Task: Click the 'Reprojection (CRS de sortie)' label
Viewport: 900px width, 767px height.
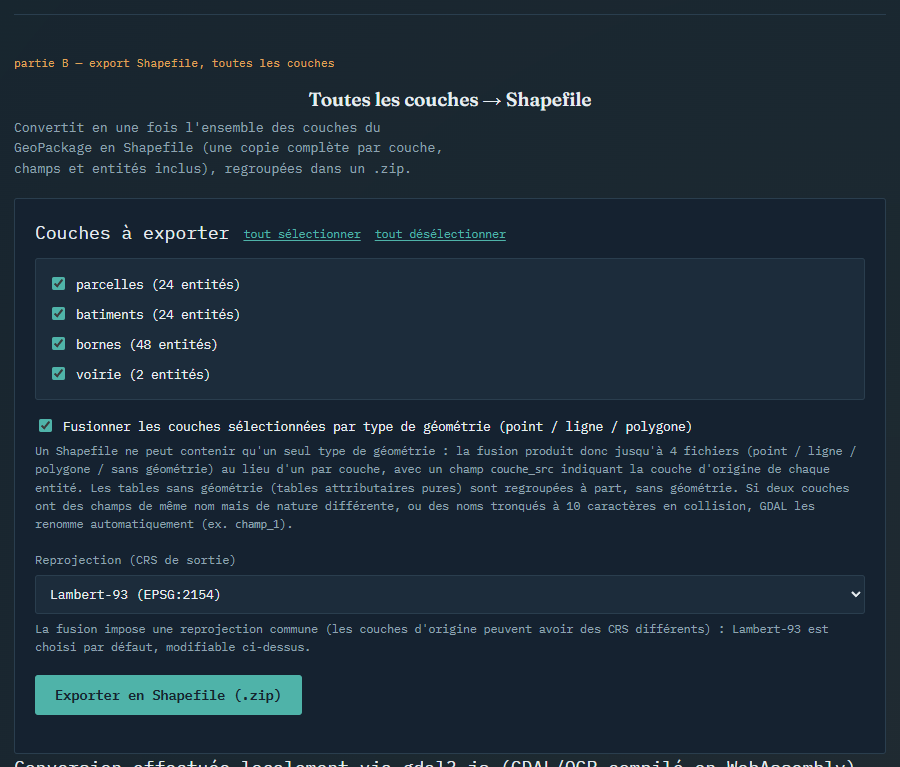Action: tap(135, 560)
